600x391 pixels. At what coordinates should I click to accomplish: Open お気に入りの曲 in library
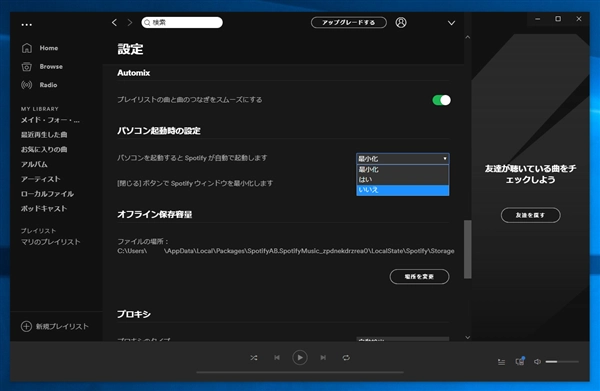click(x=44, y=150)
